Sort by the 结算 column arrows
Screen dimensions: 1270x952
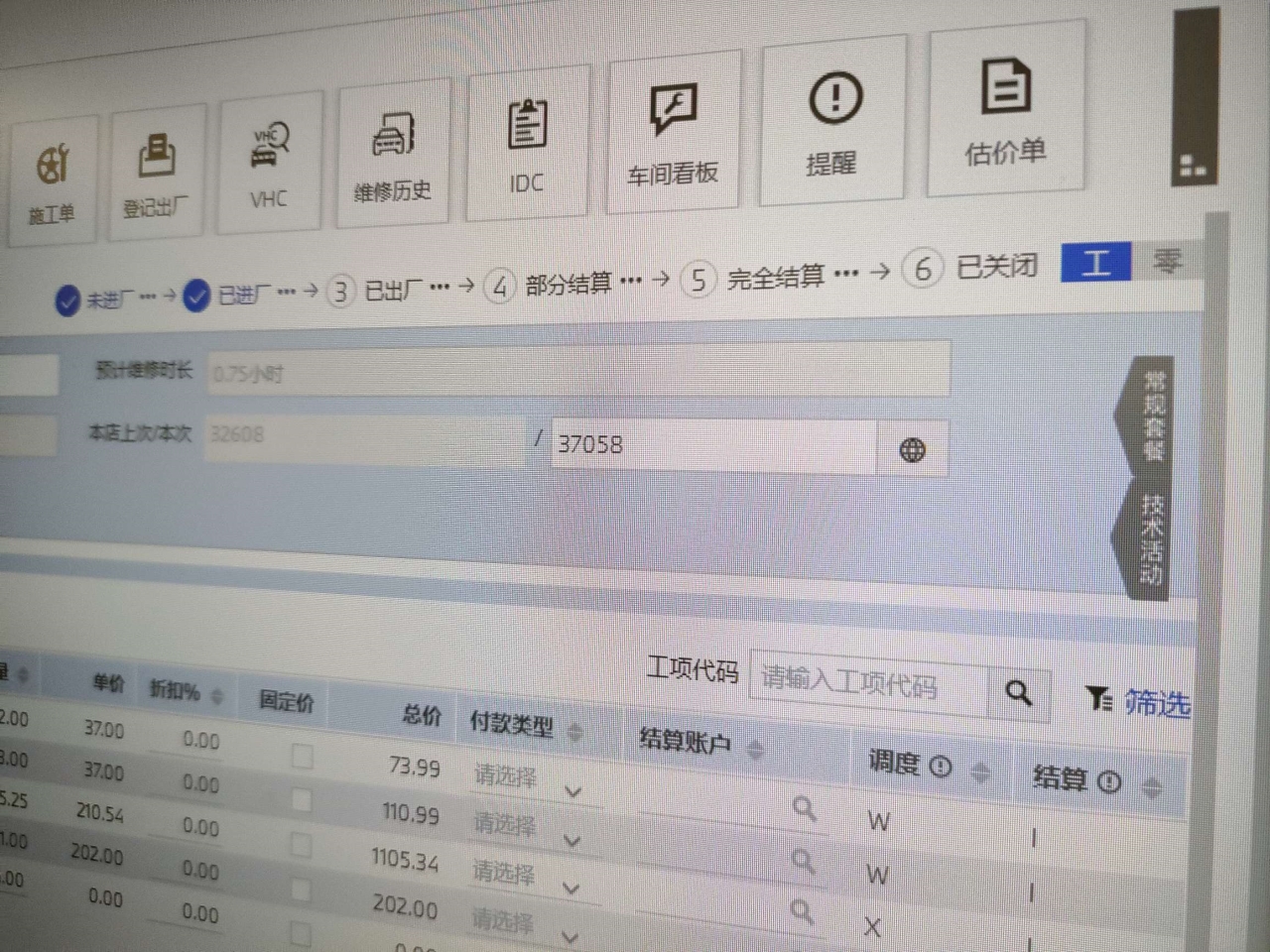click(x=1152, y=788)
